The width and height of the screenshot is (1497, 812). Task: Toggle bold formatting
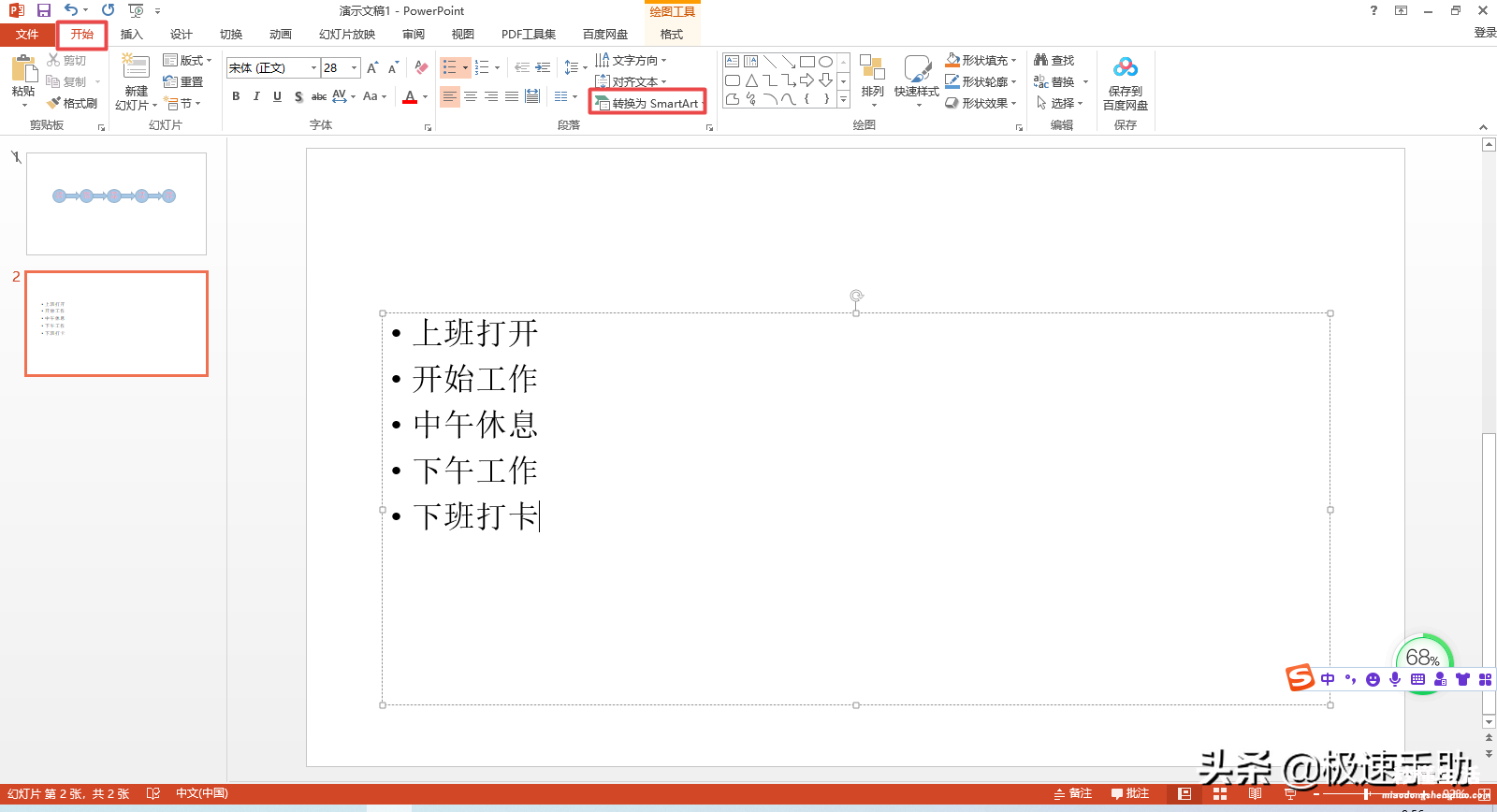(x=236, y=96)
